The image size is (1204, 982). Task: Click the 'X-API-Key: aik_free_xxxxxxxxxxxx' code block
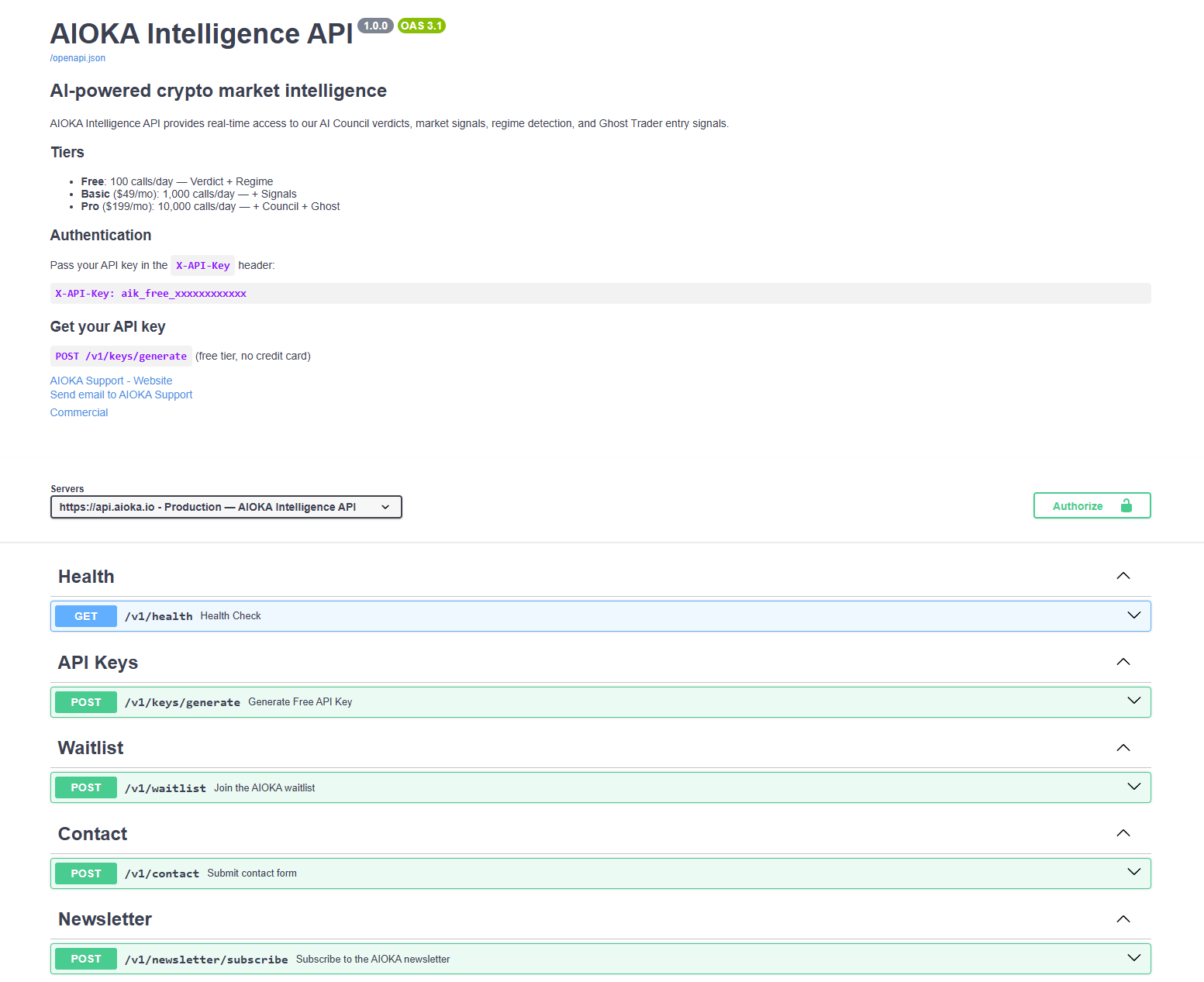click(600, 293)
